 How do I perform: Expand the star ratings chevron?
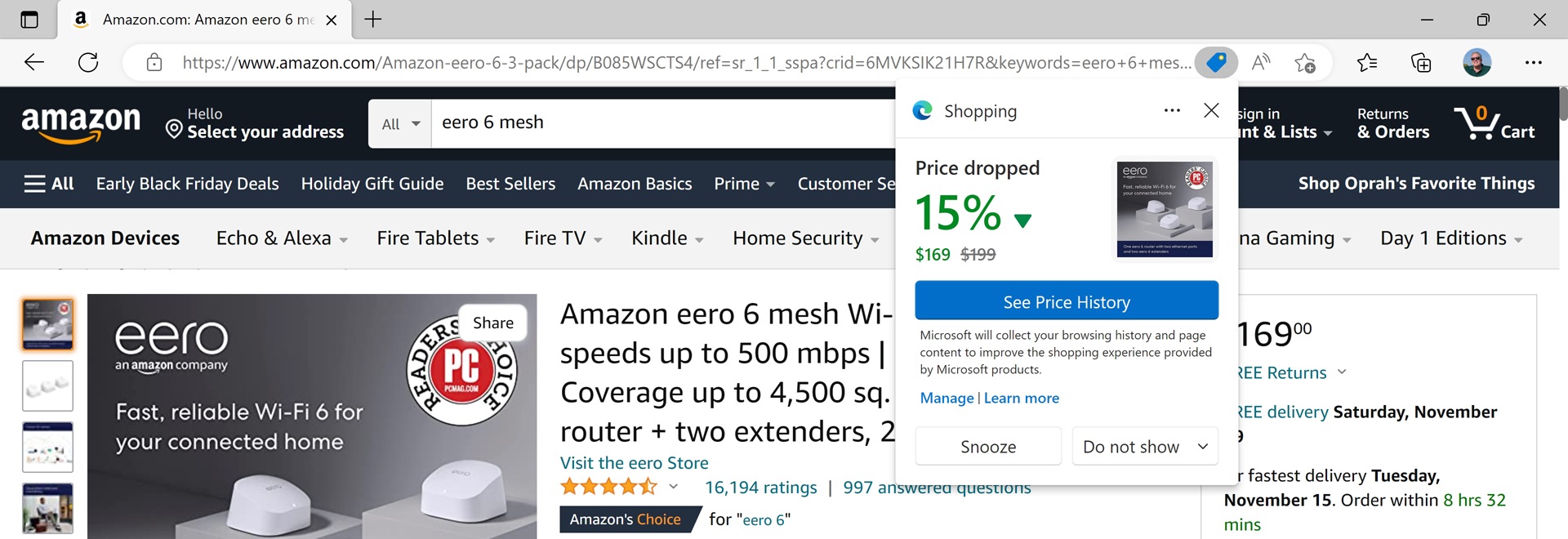point(673,487)
